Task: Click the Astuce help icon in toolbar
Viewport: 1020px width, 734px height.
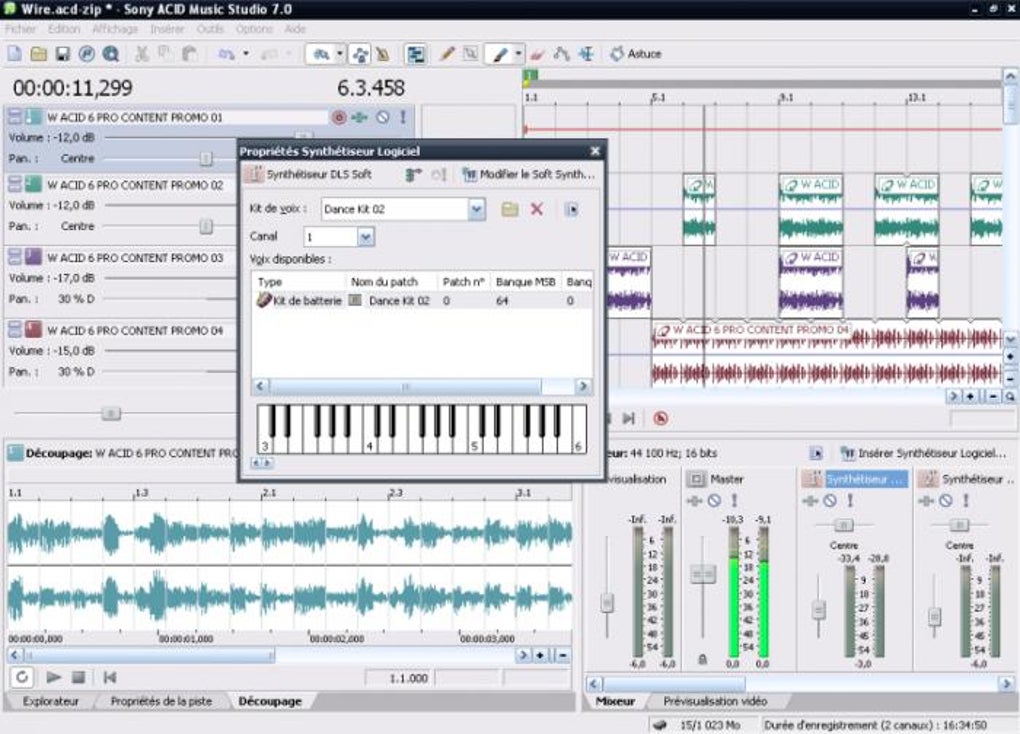Action: (x=617, y=54)
